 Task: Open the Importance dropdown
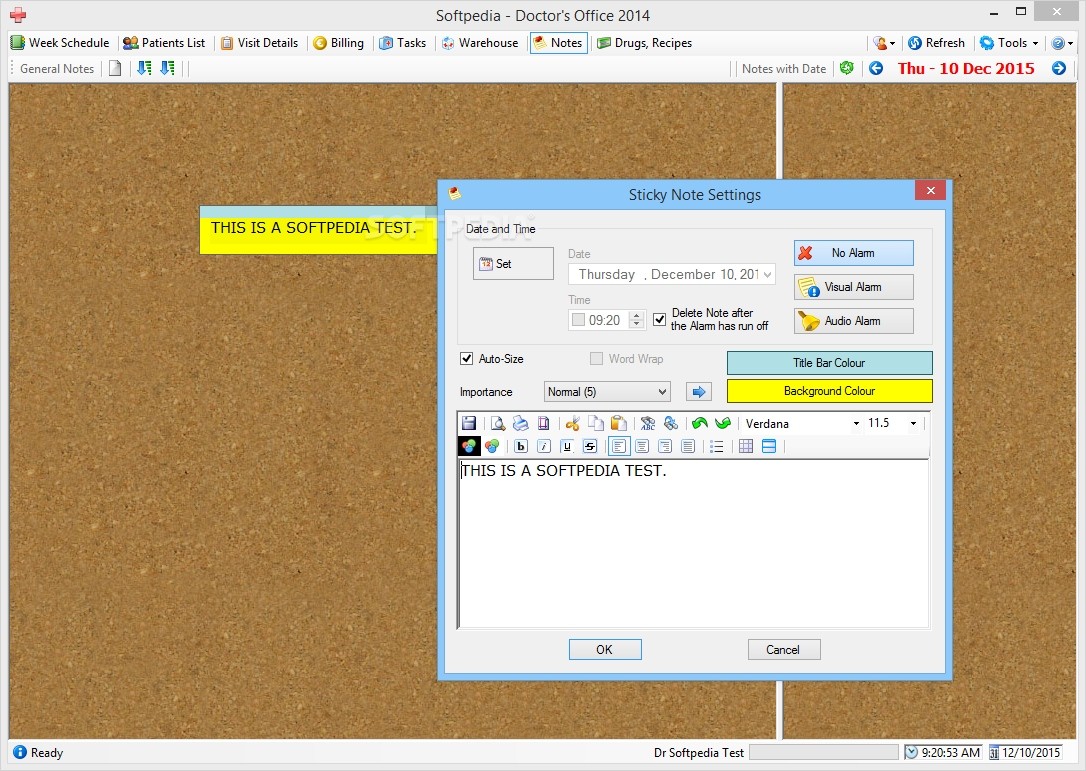click(662, 391)
